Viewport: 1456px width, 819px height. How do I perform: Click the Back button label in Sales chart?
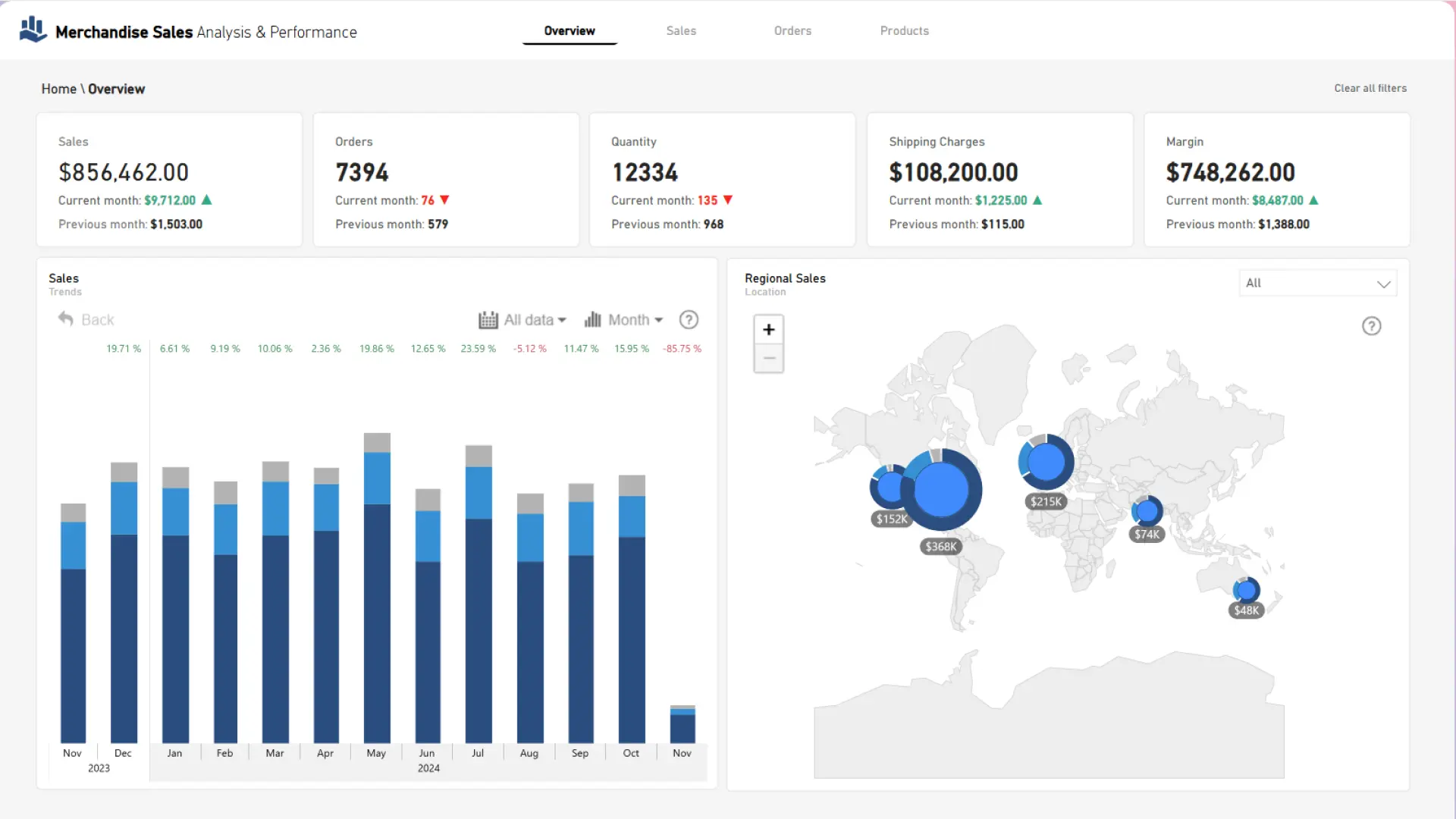(x=97, y=320)
